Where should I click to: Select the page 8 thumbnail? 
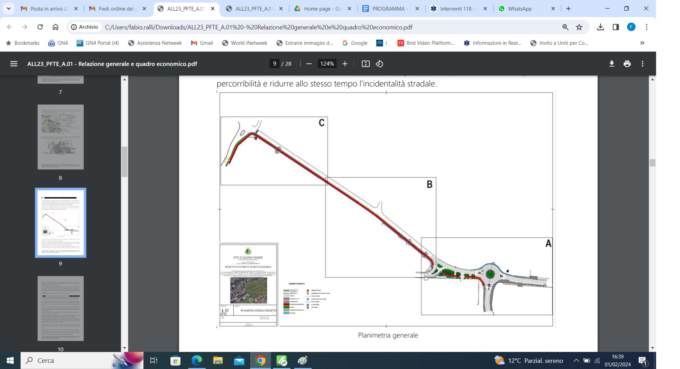click(x=60, y=137)
